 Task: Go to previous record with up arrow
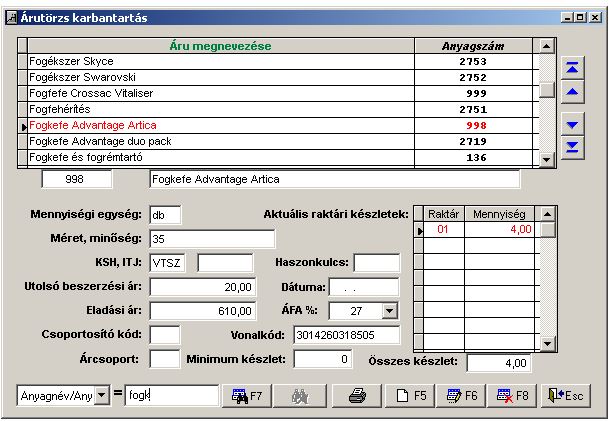click(x=572, y=92)
